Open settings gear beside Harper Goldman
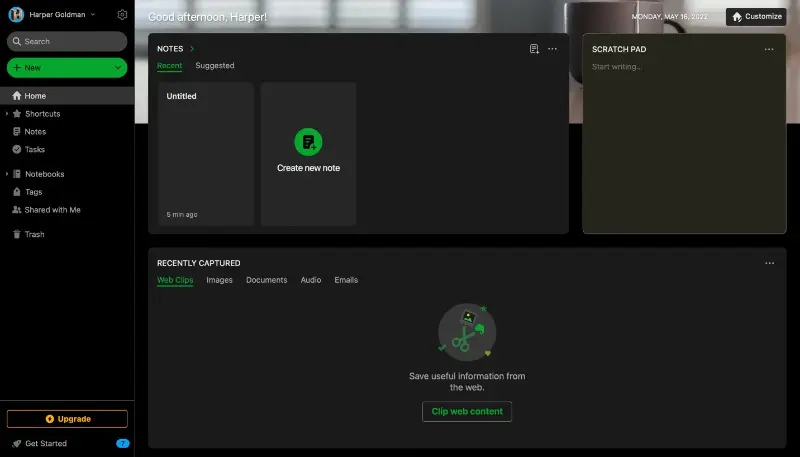This screenshot has width=800, height=457. tap(122, 15)
